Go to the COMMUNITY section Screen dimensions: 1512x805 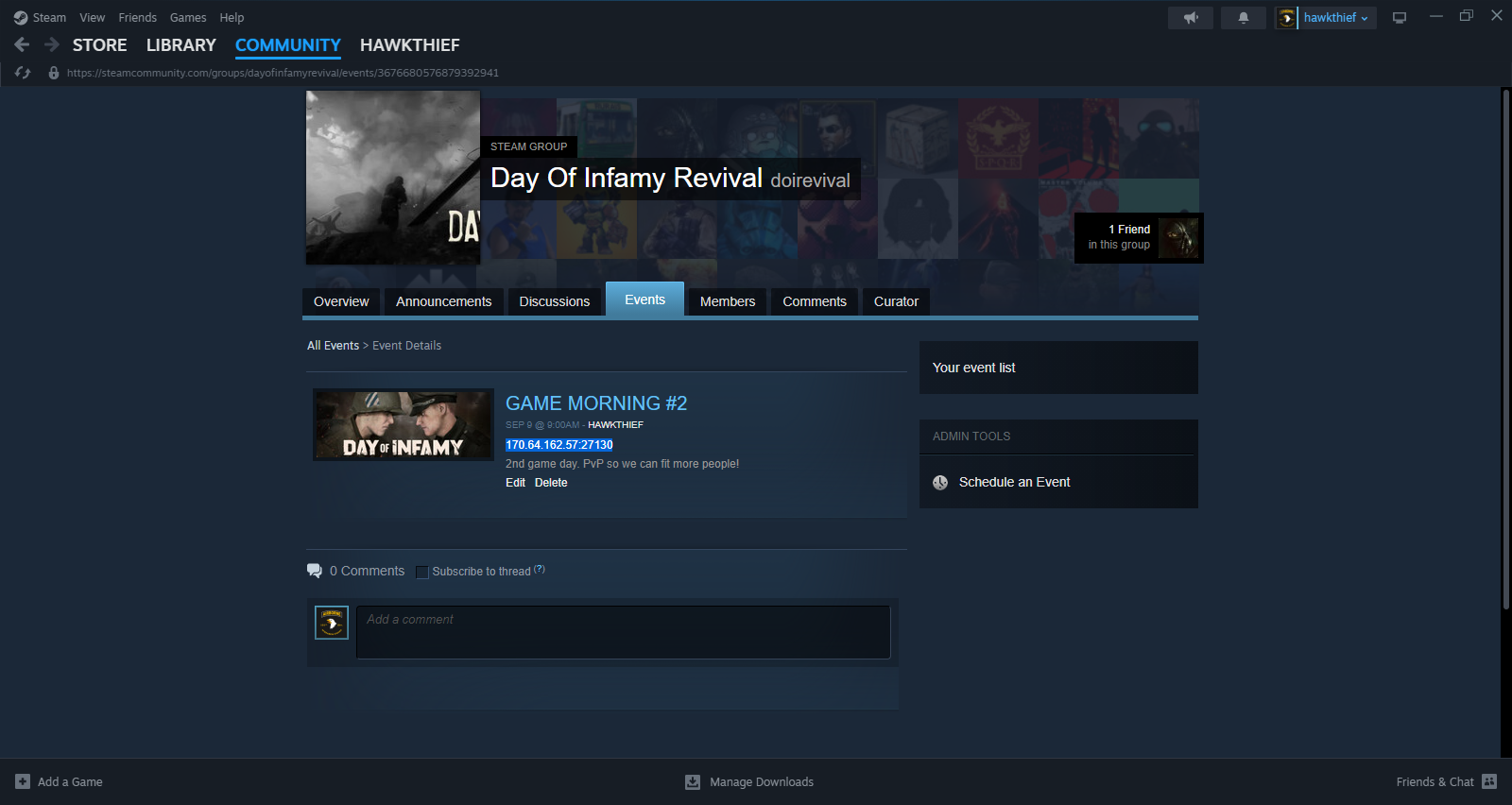coord(288,45)
